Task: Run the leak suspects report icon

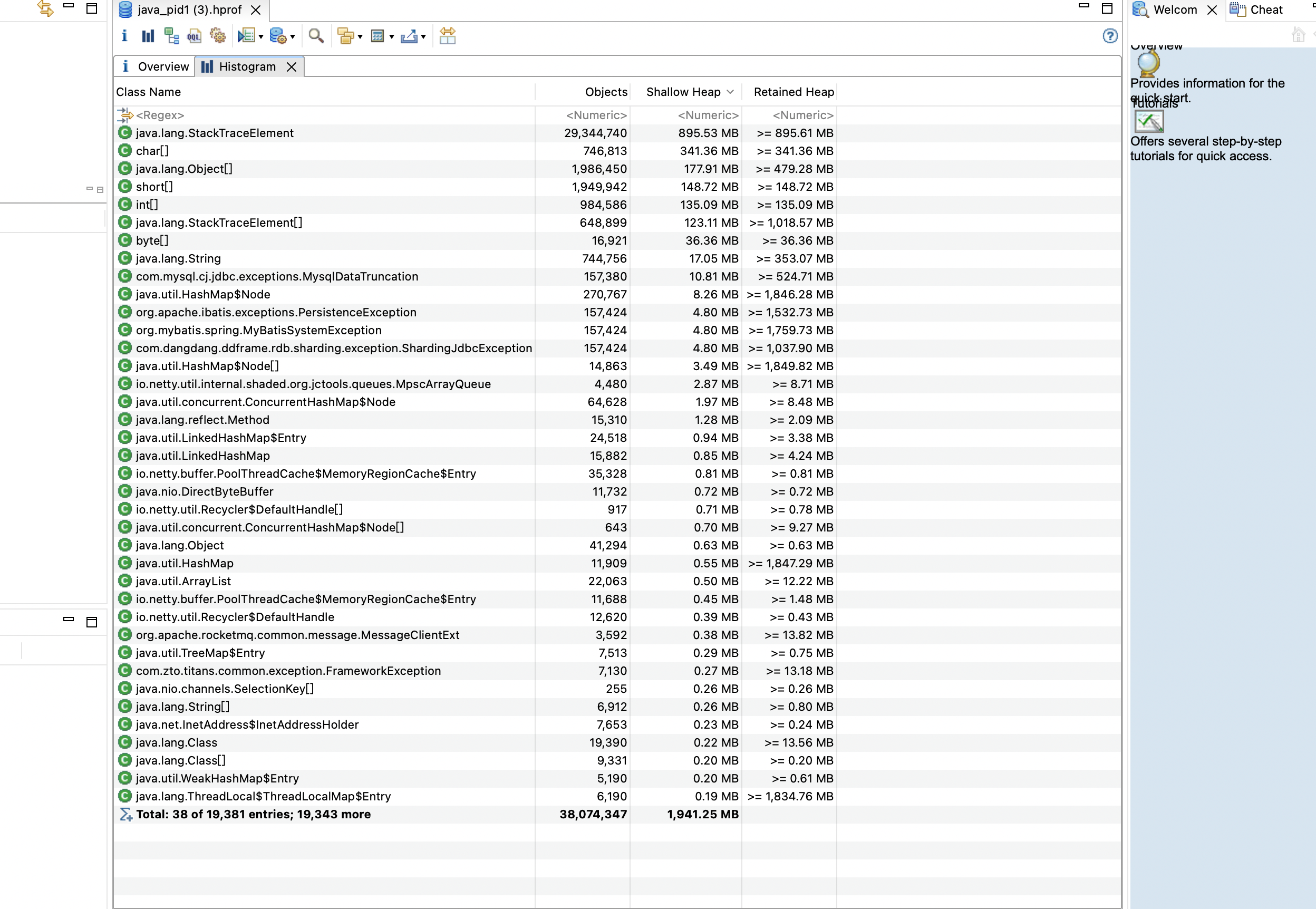Action: (246, 36)
